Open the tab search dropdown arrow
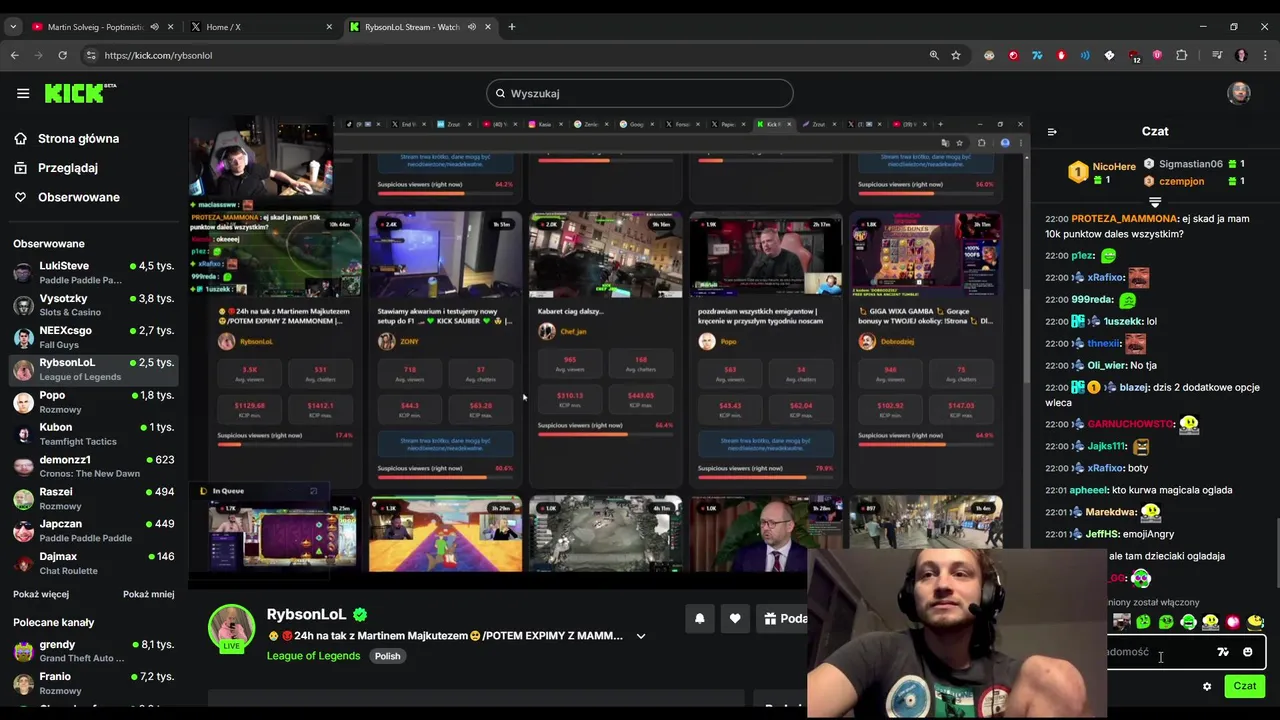The width and height of the screenshot is (1280, 720). 11,27
